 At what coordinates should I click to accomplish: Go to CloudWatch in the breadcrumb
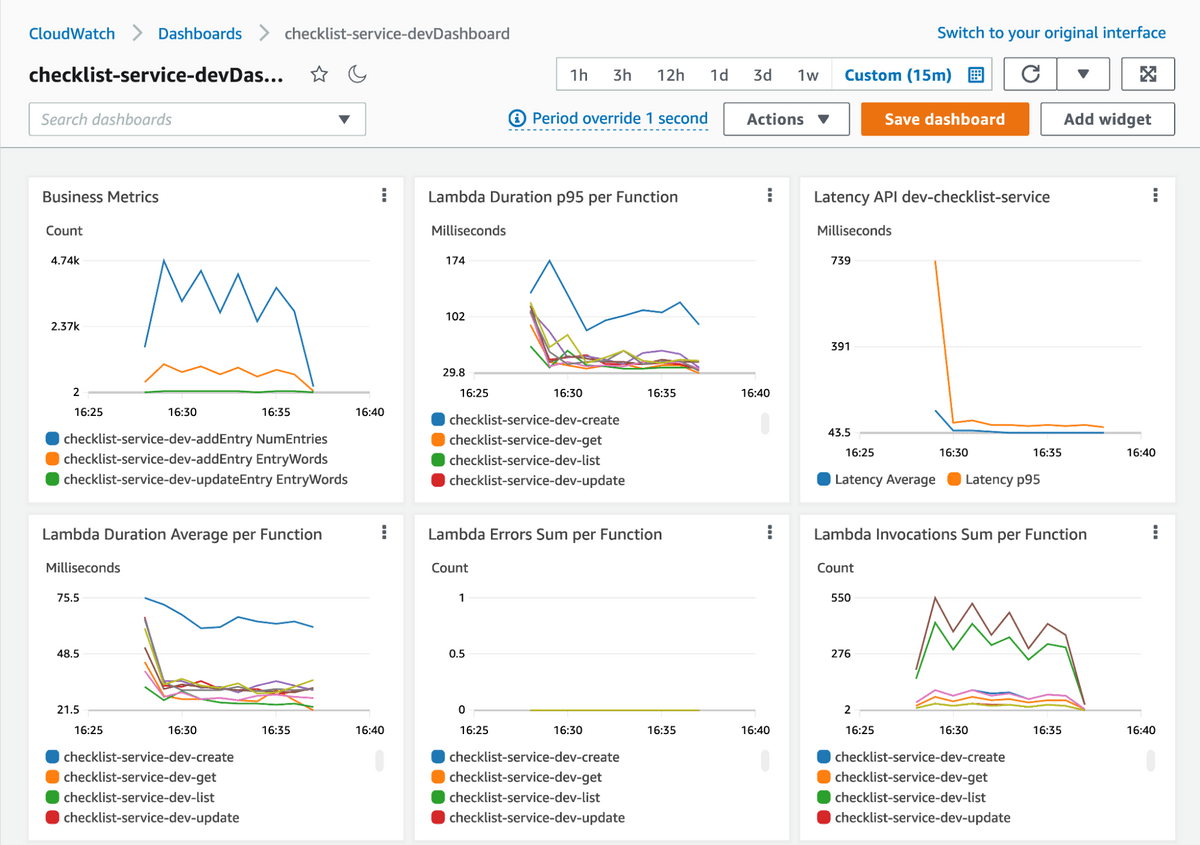pyautogui.click(x=72, y=33)
